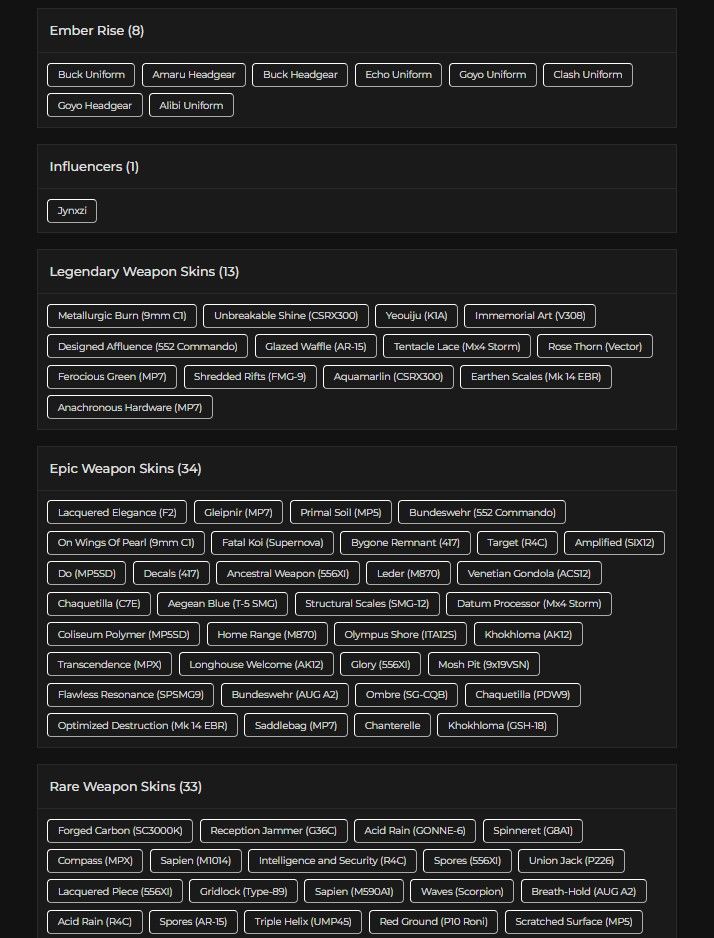Click the Buck Uniform tag
Screen dimensions: 714x938
click(91, 75)
